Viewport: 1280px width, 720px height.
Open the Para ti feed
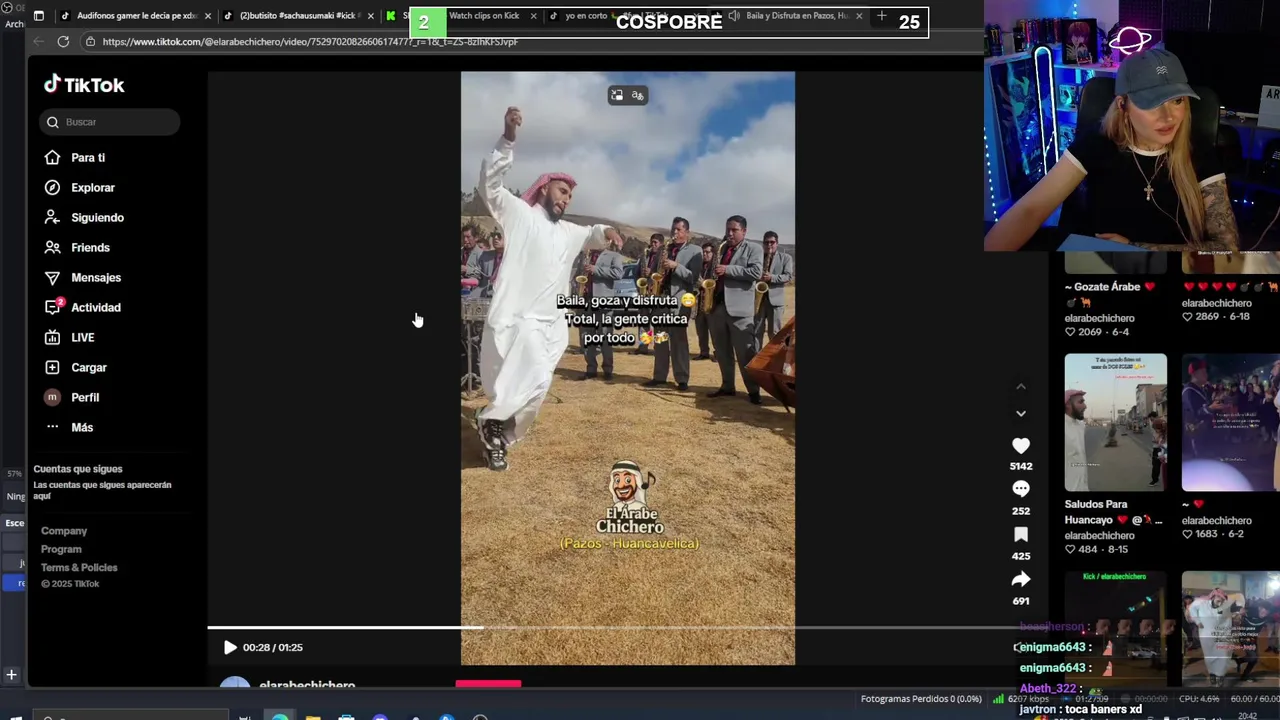pos(88,158)
